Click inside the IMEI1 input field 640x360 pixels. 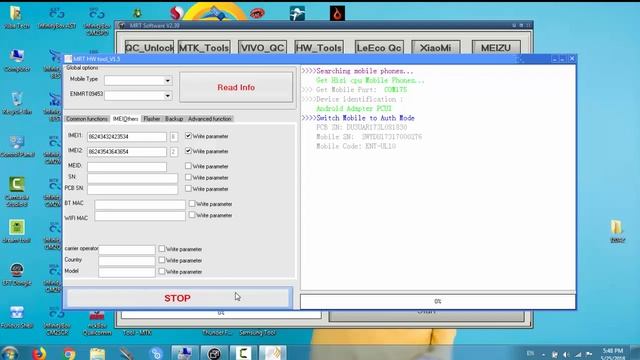click(x=127, y=137)
